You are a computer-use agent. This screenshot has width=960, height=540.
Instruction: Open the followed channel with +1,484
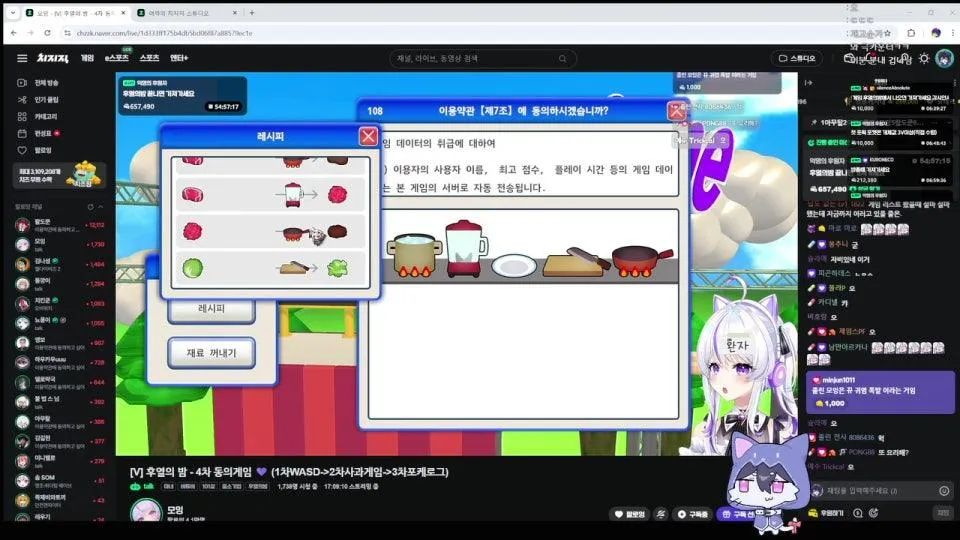pos(59,264)
